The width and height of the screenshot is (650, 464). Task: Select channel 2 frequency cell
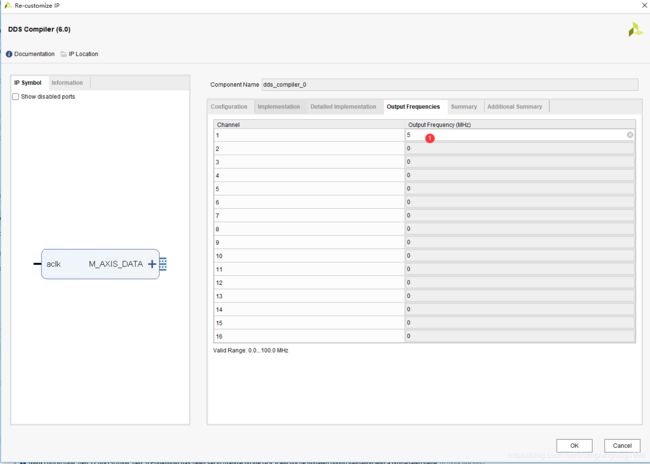519,148
